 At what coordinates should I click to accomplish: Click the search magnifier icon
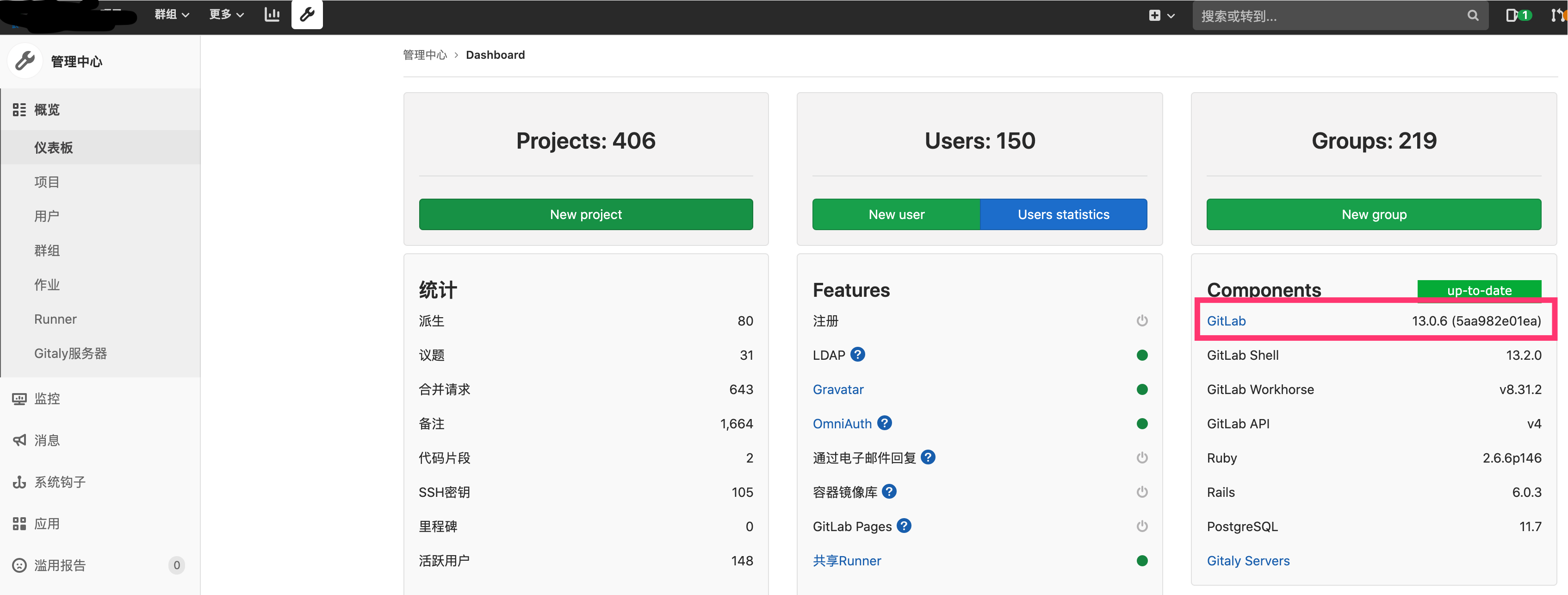click(1472, 16)
